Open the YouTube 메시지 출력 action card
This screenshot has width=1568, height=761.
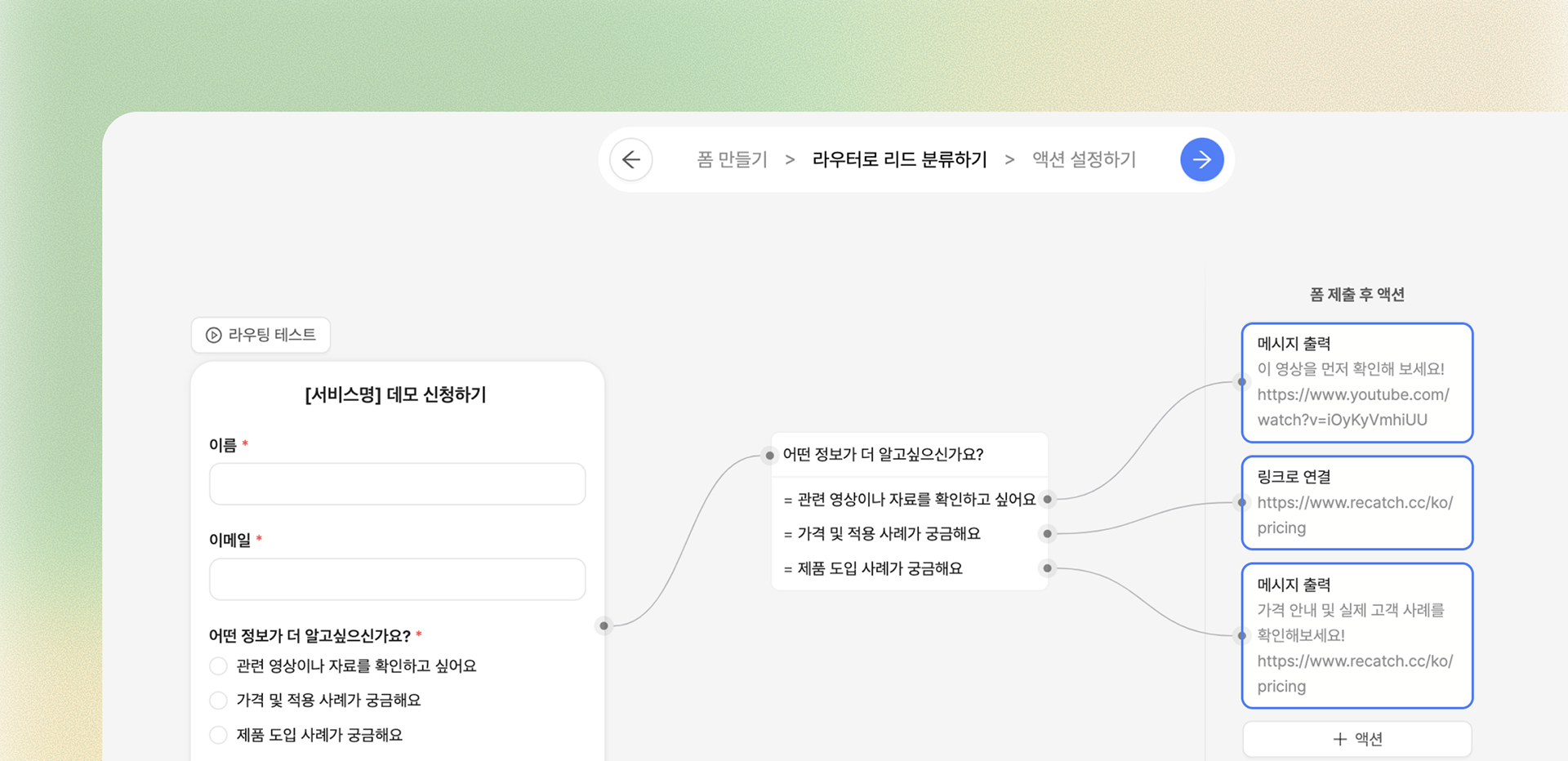pos(1356,382)
